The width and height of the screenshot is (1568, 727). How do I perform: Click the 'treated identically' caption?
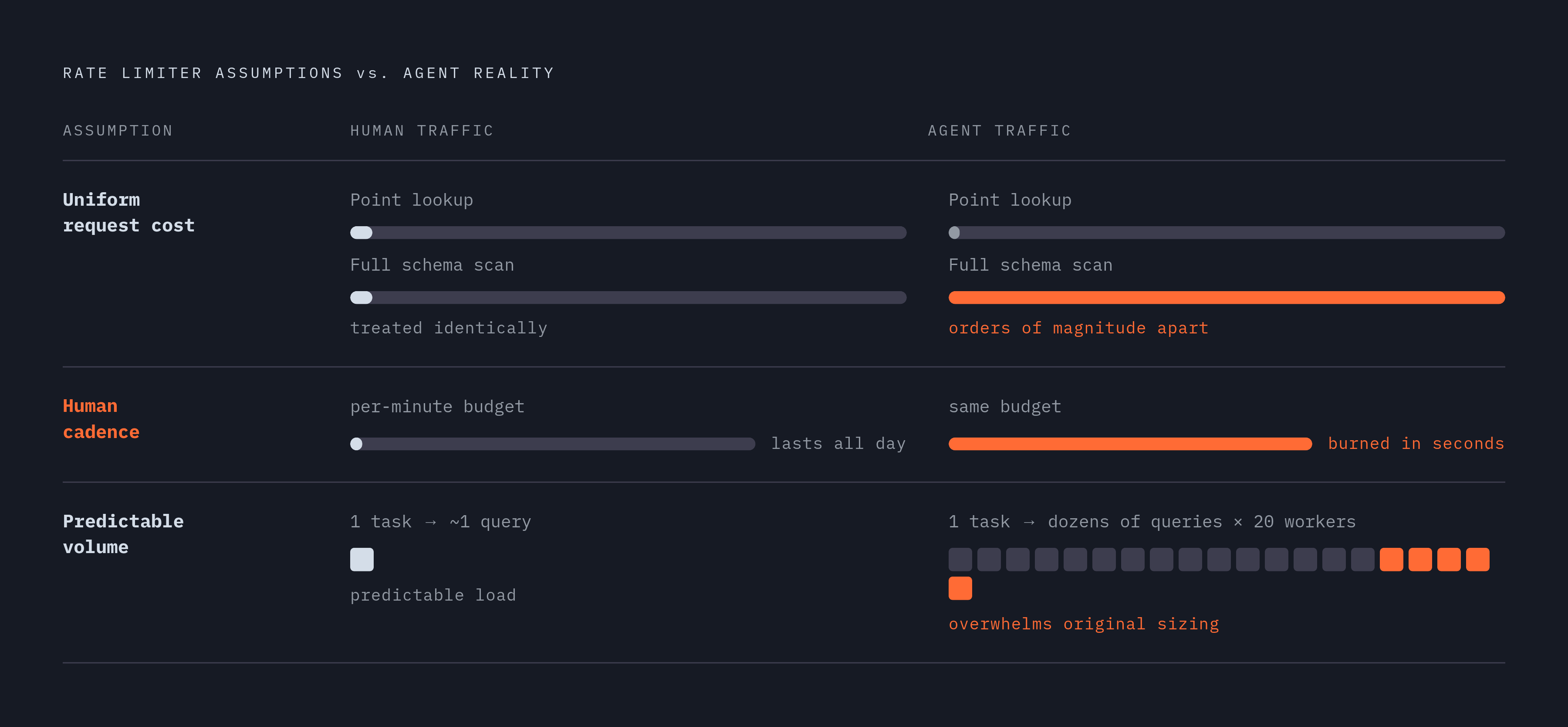pyautogui.click(x=449, y=328)
